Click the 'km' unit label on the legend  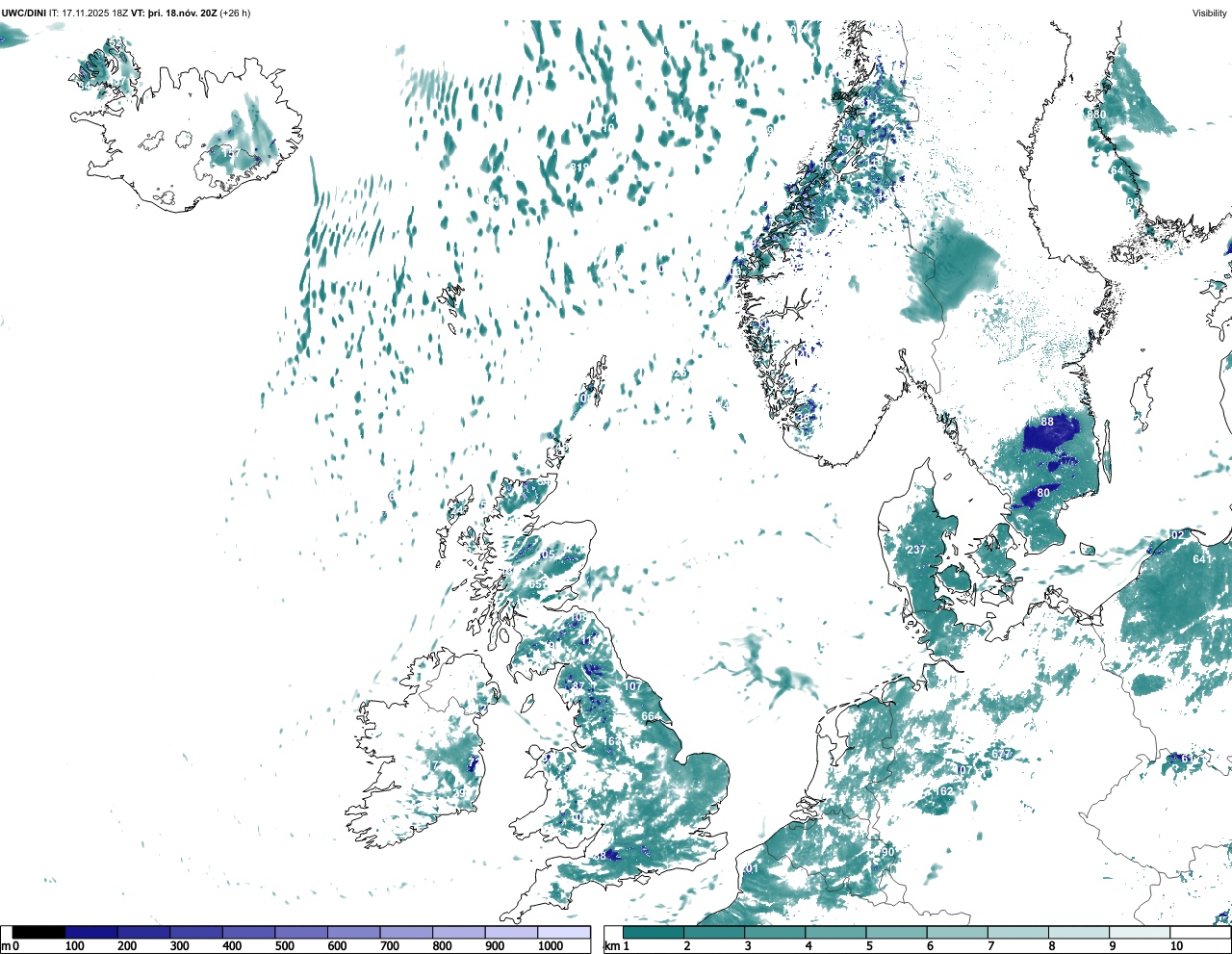pos(610,946)
